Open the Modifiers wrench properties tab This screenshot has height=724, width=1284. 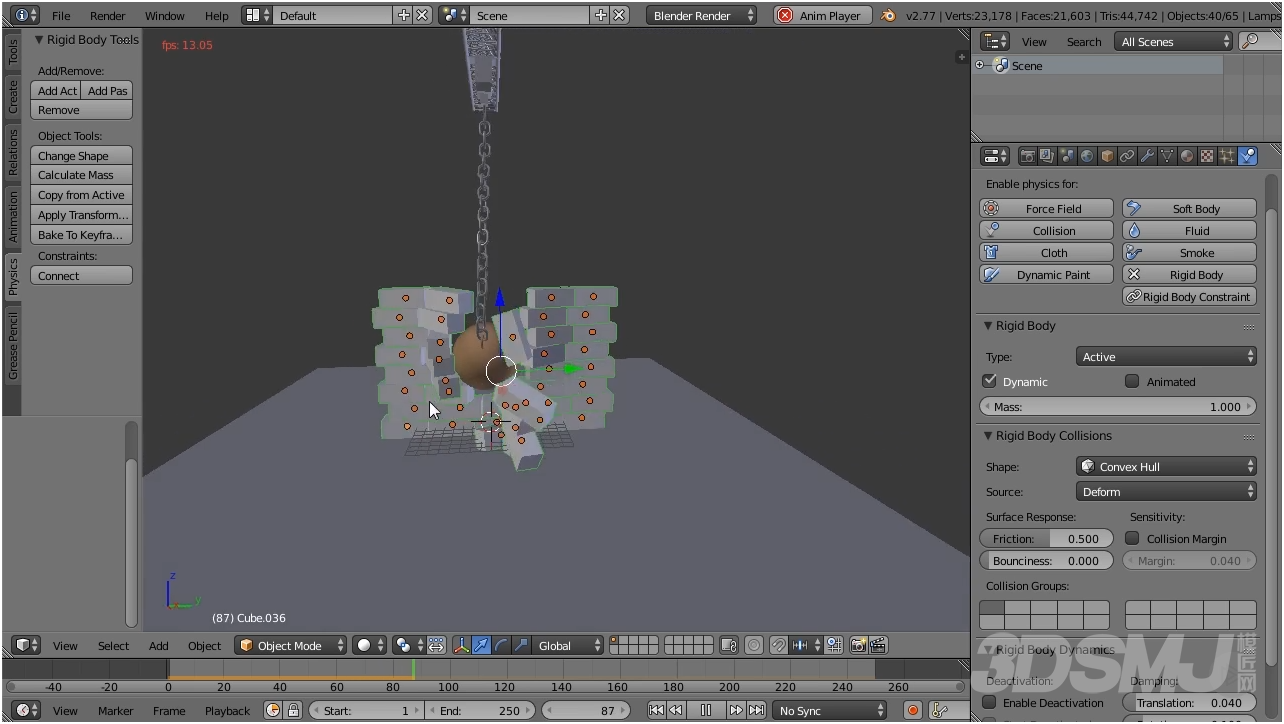1147,156
